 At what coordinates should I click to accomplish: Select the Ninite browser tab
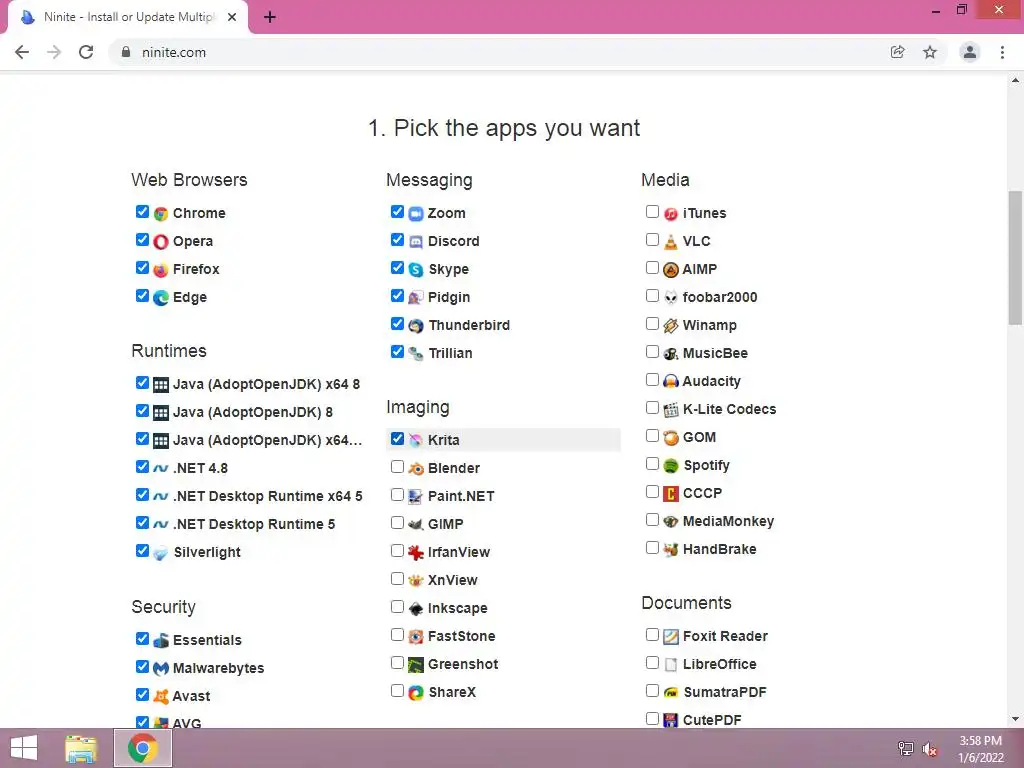click(127, 17)
